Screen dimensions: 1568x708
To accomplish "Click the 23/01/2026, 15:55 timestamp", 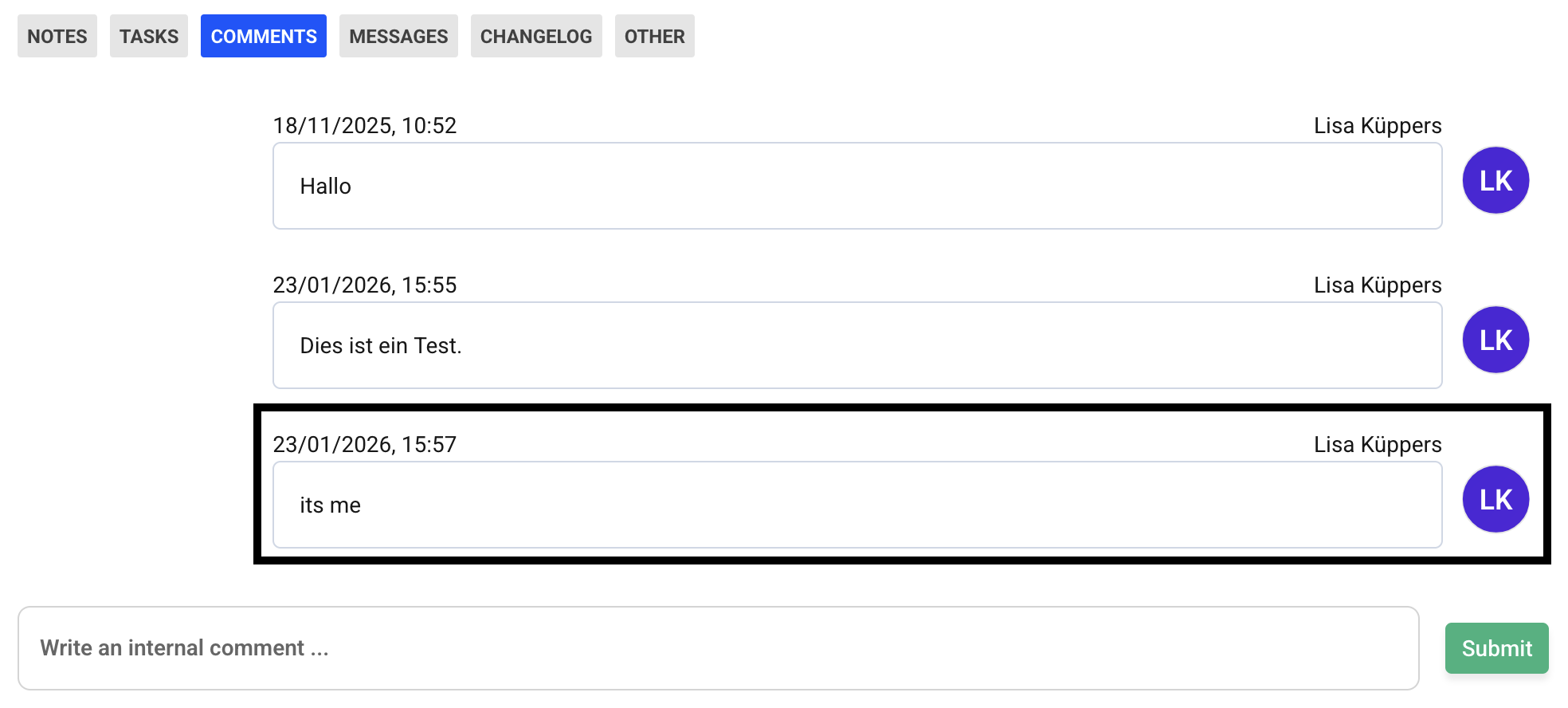I will [365, 285].
